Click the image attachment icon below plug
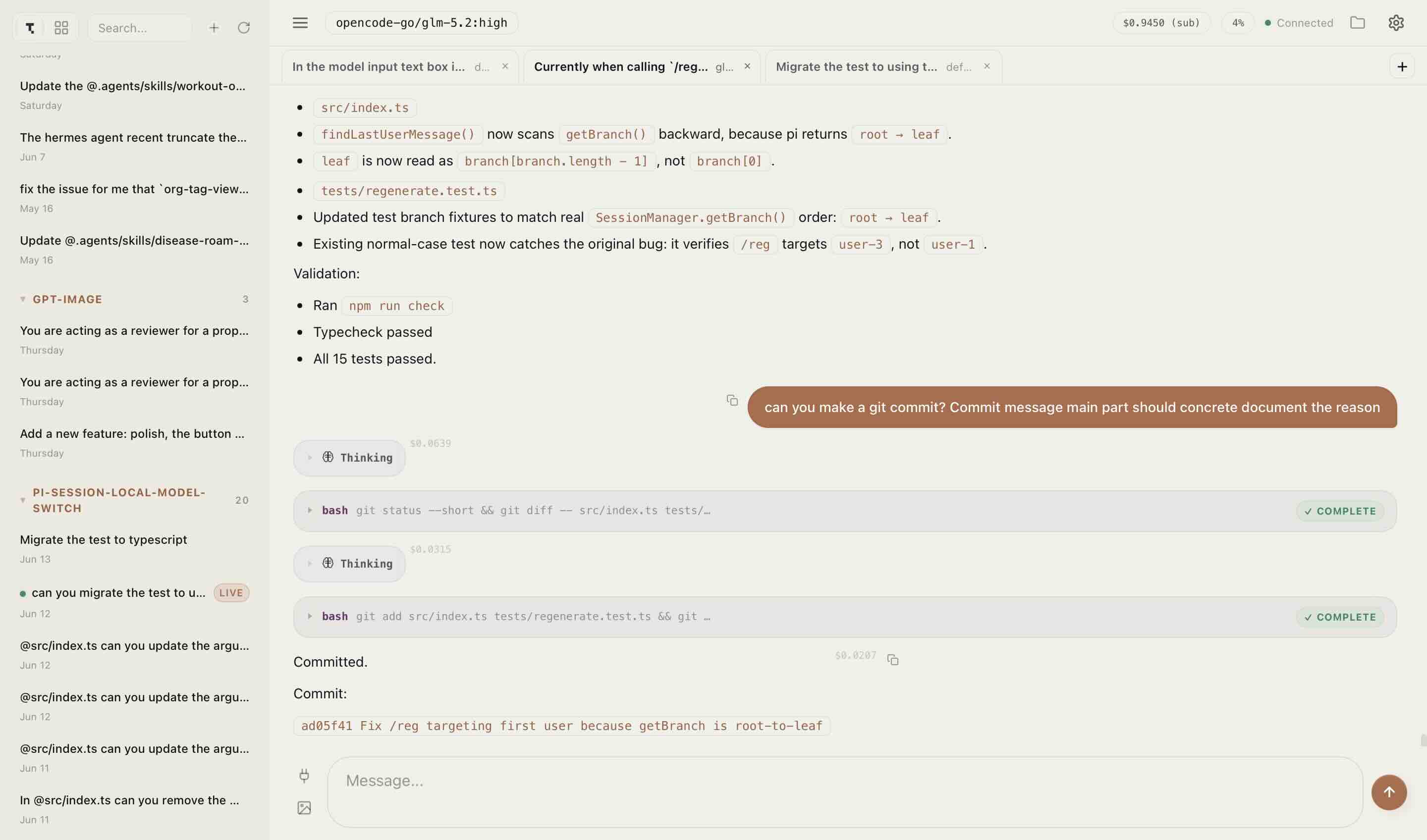The height and width of the screenshot is (840, 1427). 304,808
